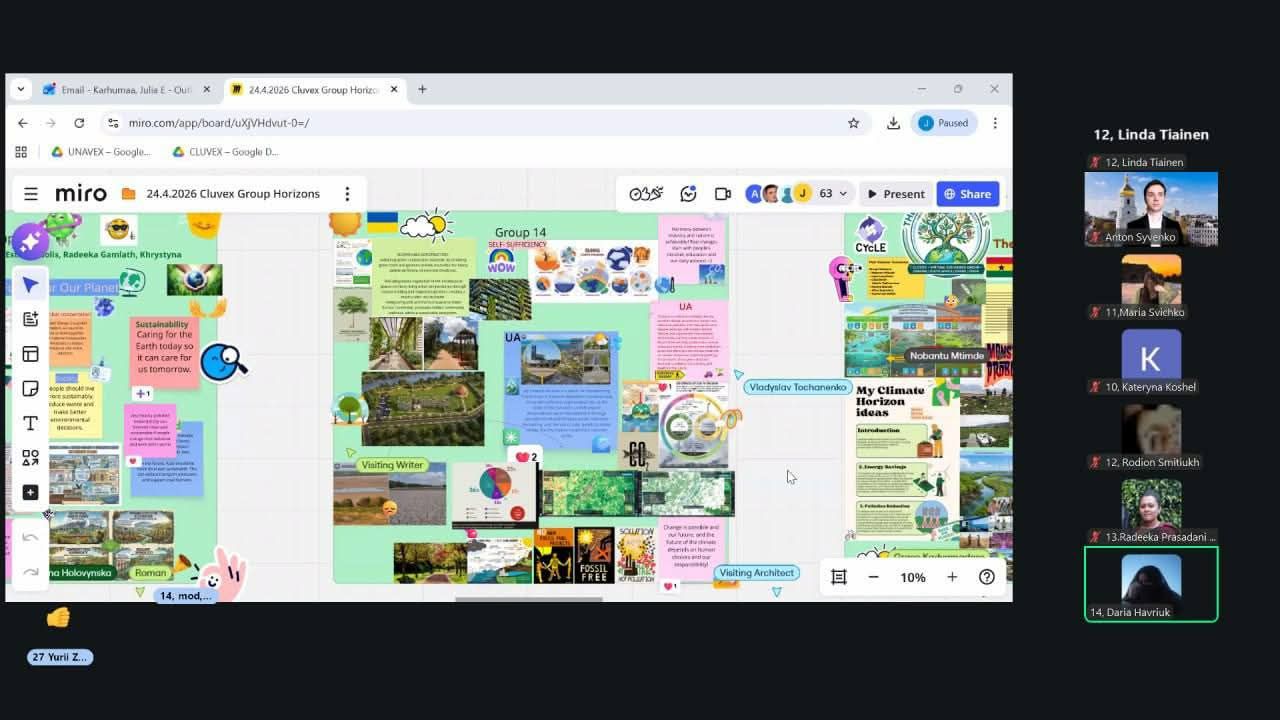Viewport: 1280px width, 720px height.
Task: Open the Miro main hamburger menu
Action: tap(31, 194)
